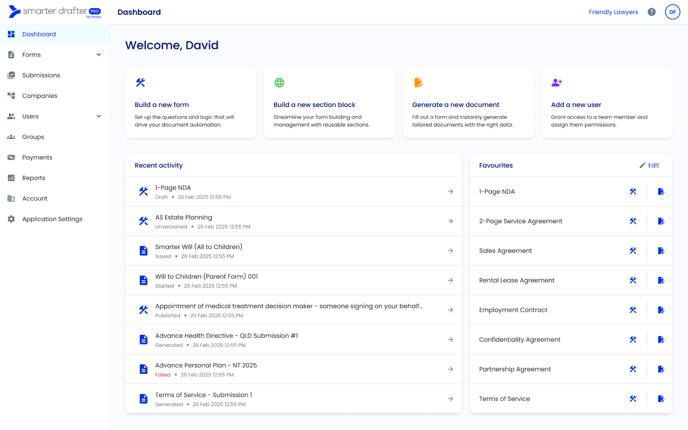Screen dimensions: 688x430
Task: Click the purple add-user icon
Action: [x=557, y=82]
